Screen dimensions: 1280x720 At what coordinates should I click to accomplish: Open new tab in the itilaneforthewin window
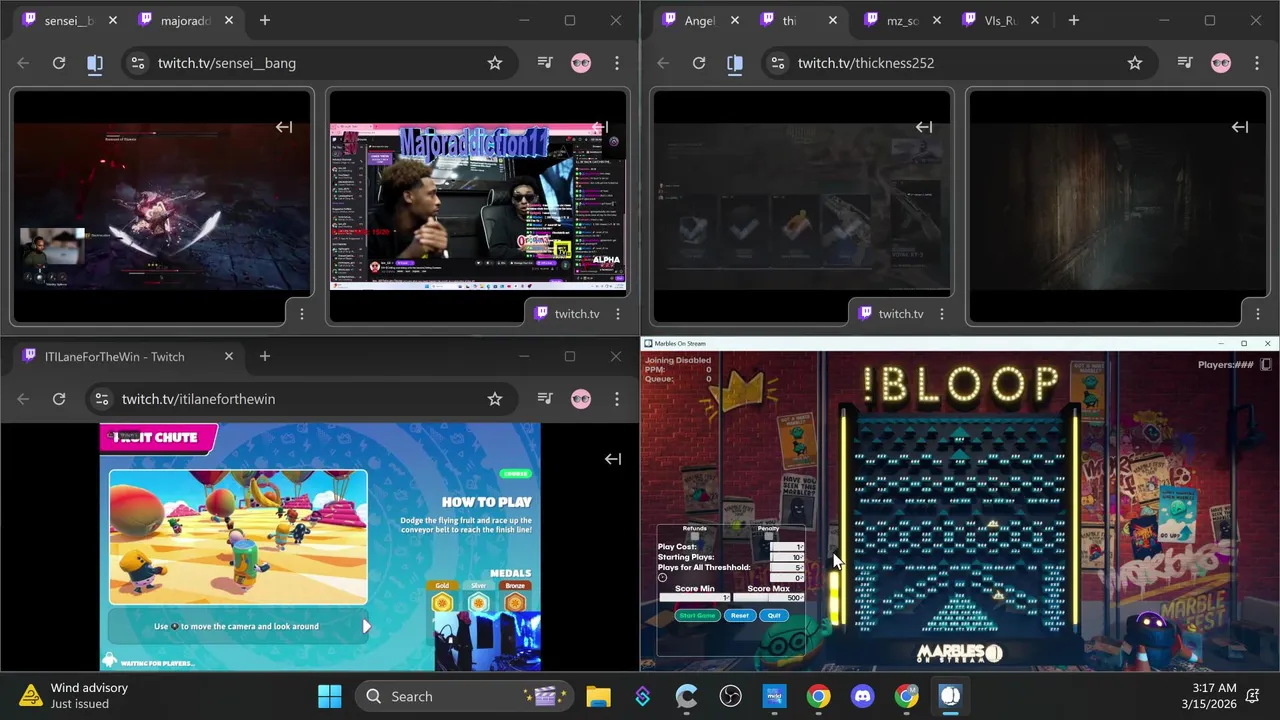[265, 357]
